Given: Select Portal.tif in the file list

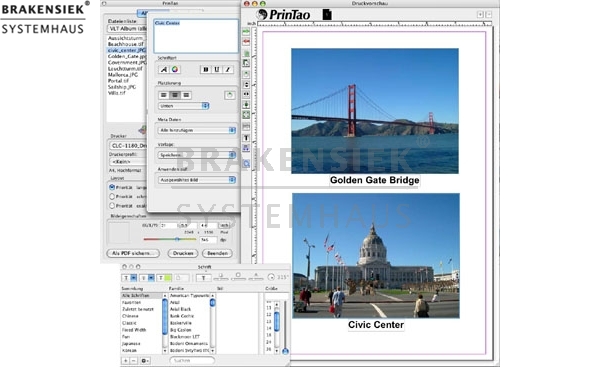Looking at the screenshot, I should click(x=118, y=81).
